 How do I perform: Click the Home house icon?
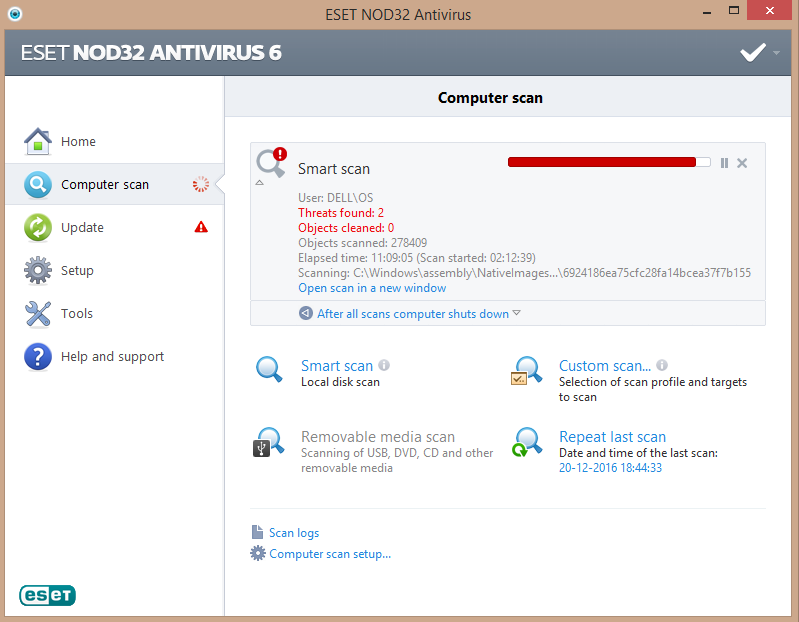[38, 141]
